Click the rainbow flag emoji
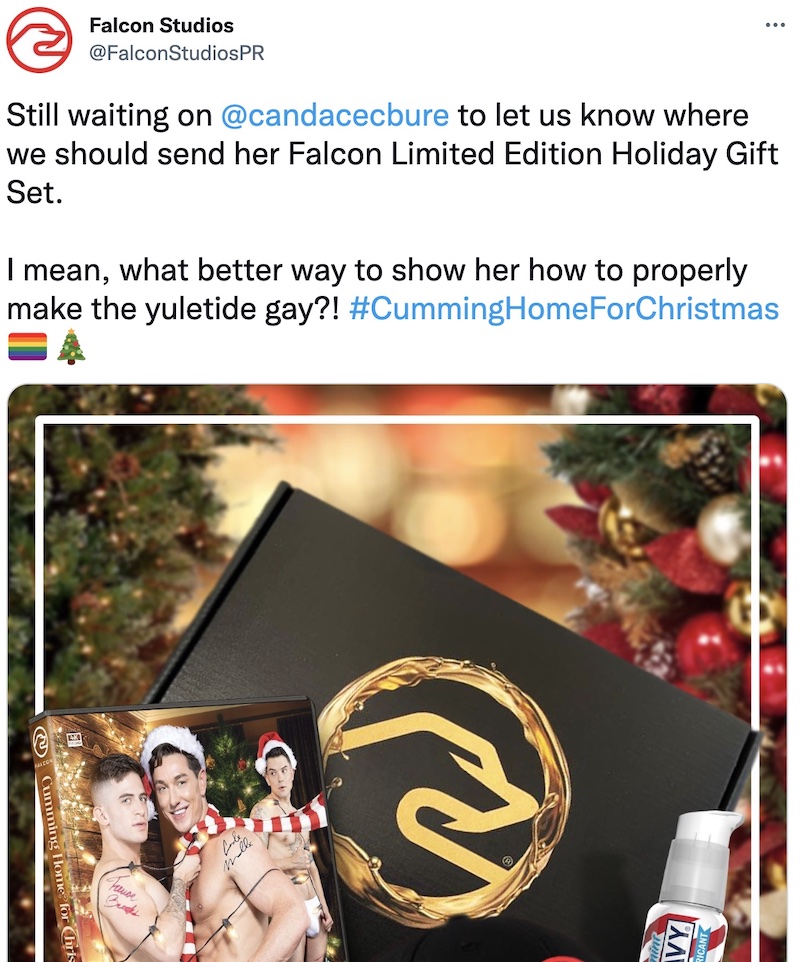800x962 pixels. 28,346
